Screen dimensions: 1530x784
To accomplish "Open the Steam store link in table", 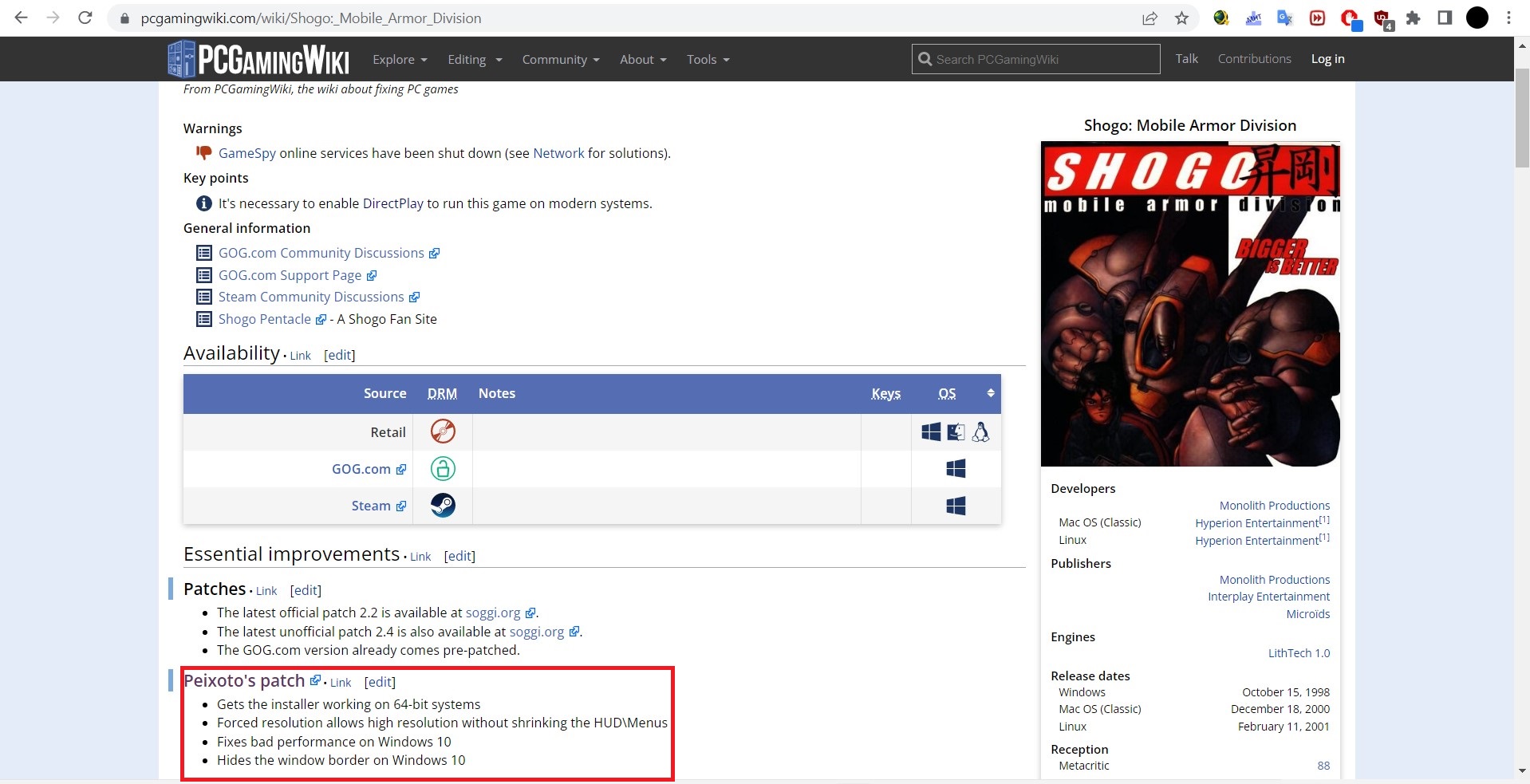I will click(371, 506).
